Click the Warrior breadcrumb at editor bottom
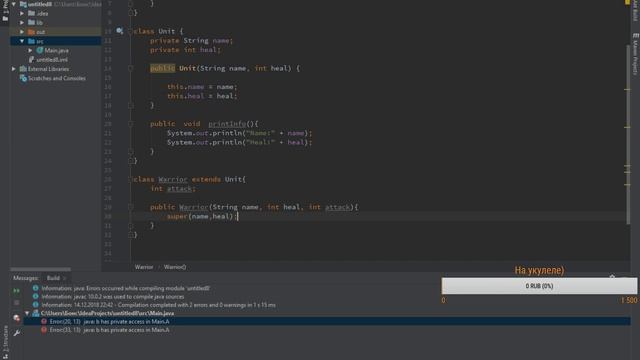Screen dimensions: 640x360 tap(144, 267)
